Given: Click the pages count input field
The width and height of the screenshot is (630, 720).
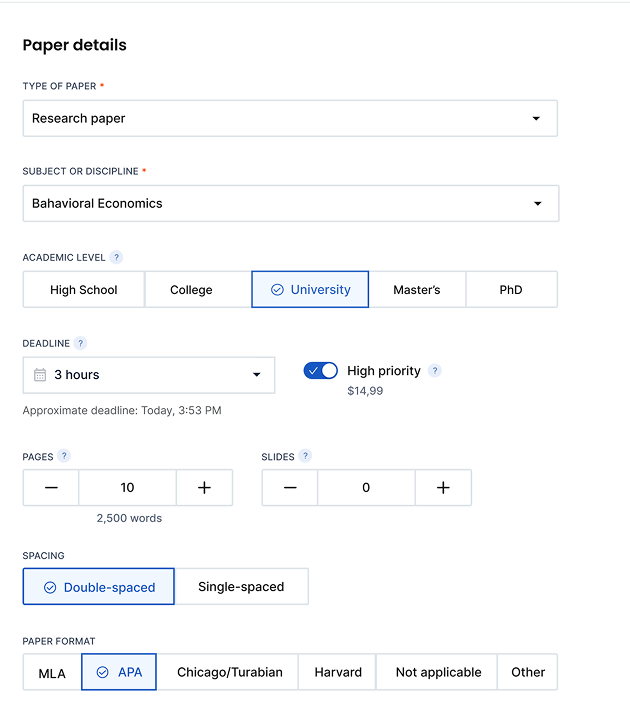Looking at the screenshot, I should coord(127,488).
